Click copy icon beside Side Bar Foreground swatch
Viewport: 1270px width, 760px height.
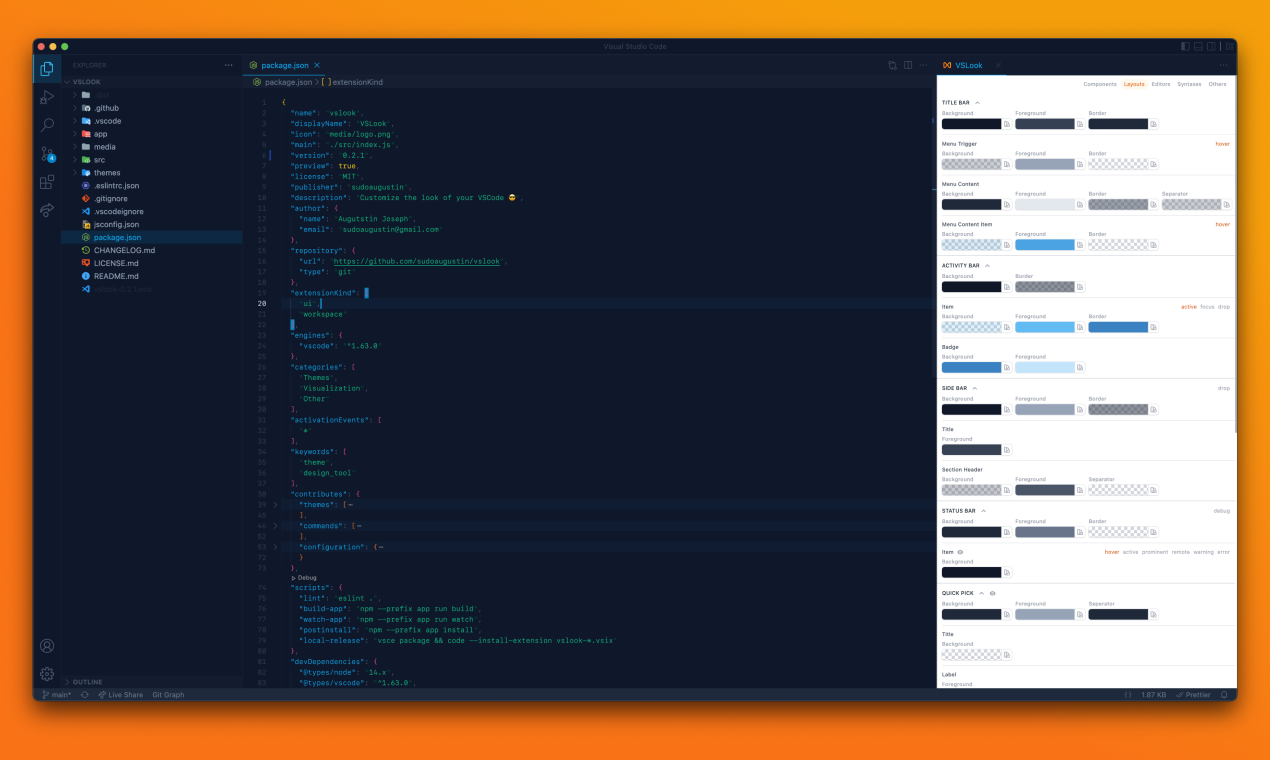(x=1080, y=409)
